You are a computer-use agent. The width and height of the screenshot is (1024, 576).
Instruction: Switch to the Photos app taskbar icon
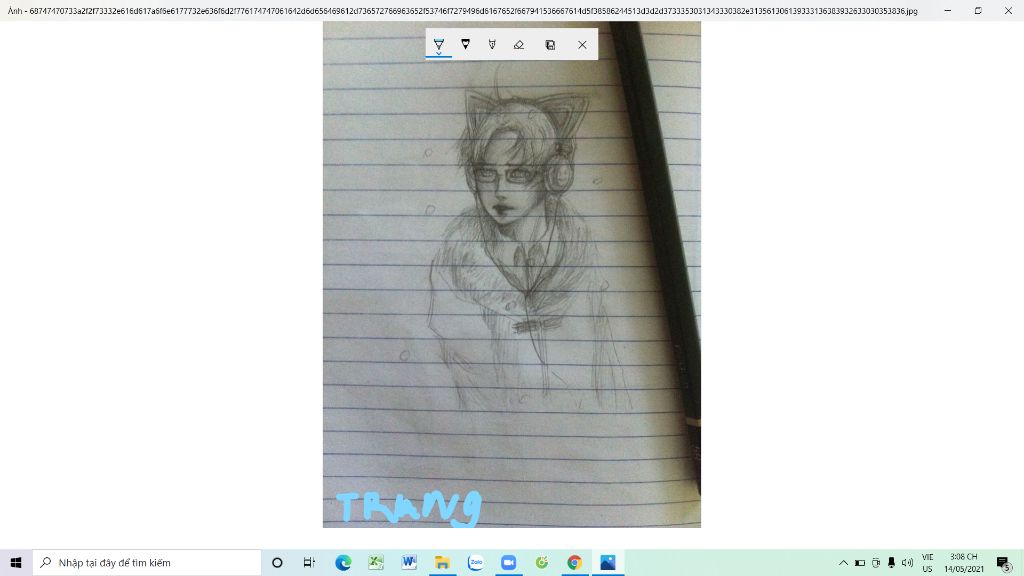click(x=608, y=562)
